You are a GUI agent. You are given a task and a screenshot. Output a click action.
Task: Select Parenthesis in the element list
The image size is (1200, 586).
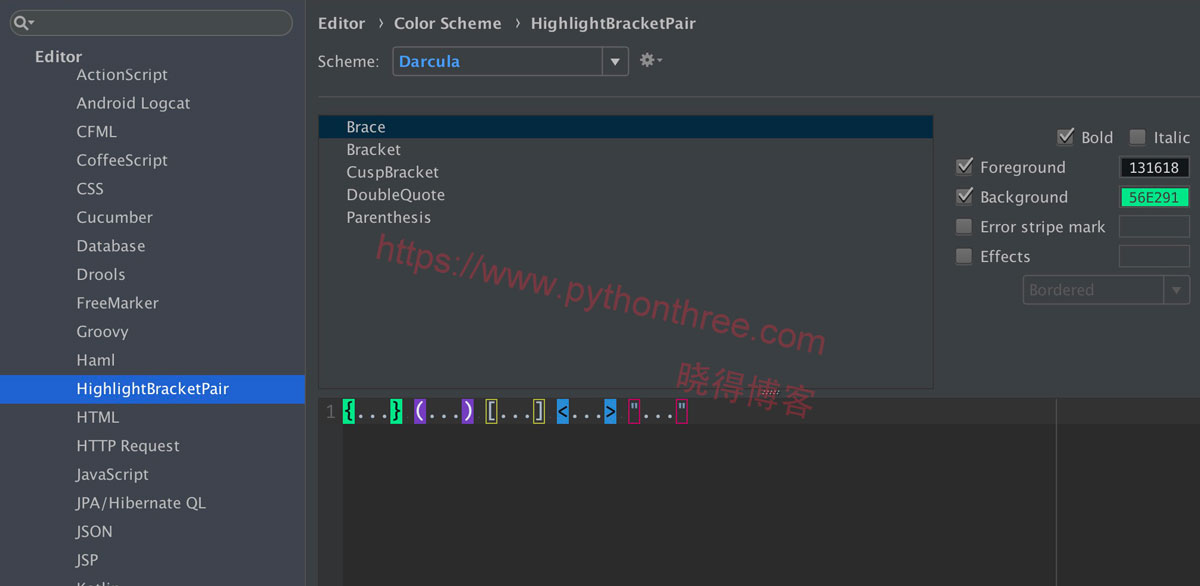(x=387, y=217)
